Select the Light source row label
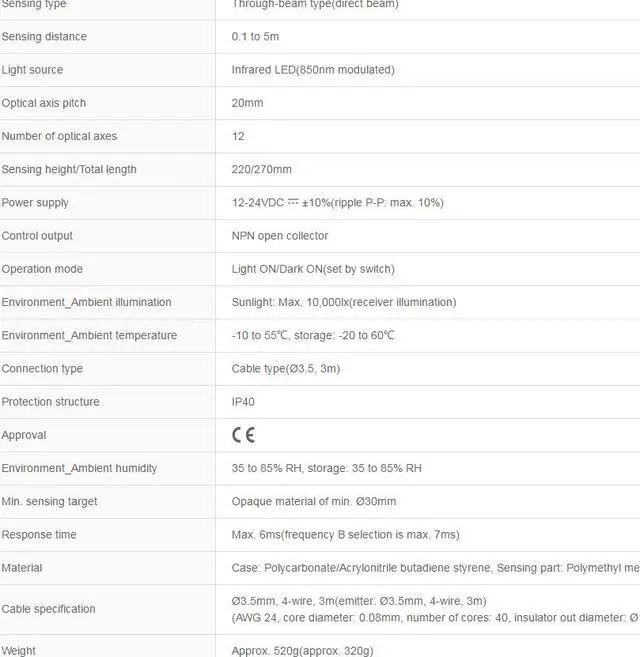 click(x=32, y=70)
